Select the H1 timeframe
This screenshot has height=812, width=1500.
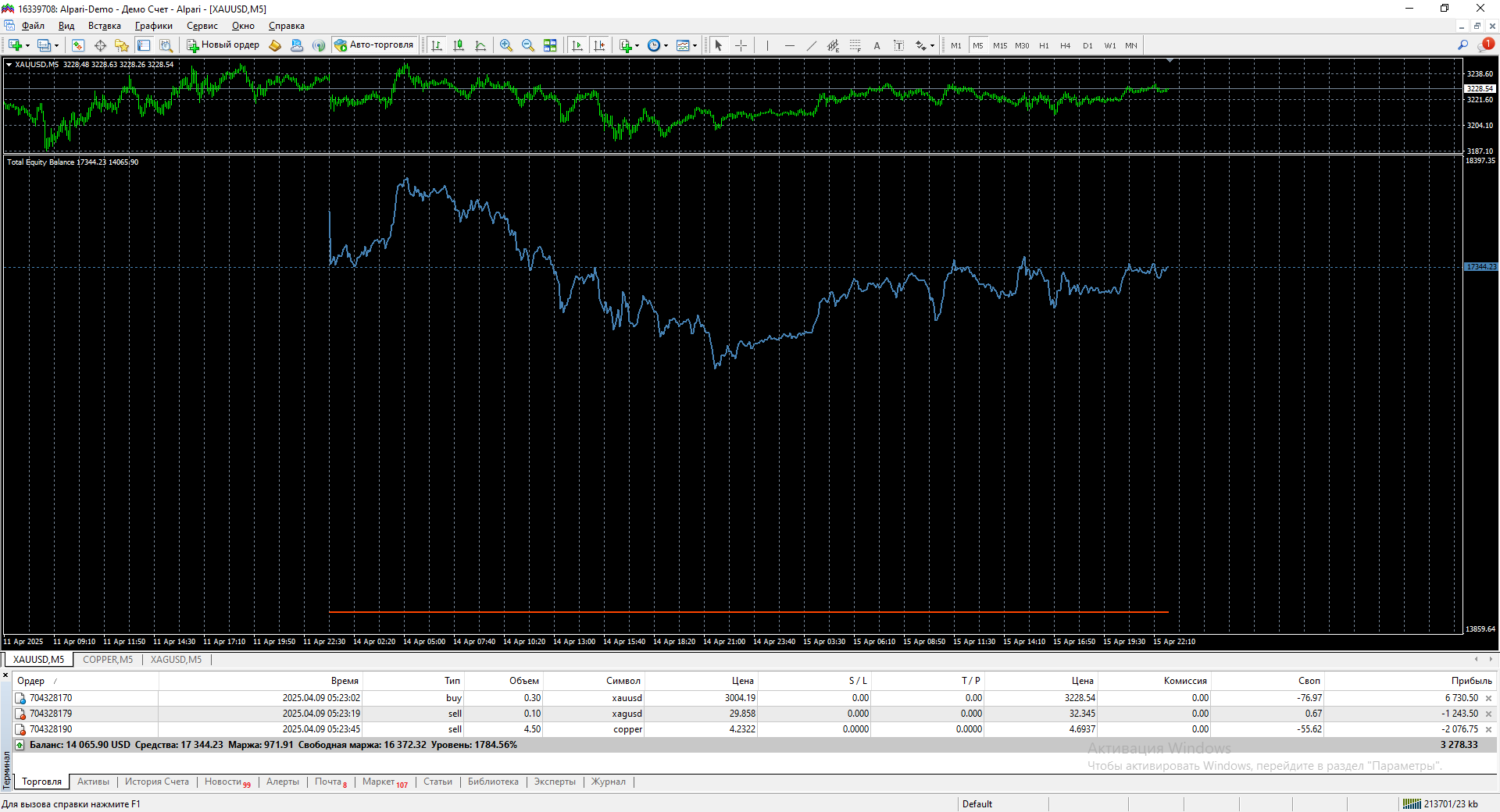1044,45
